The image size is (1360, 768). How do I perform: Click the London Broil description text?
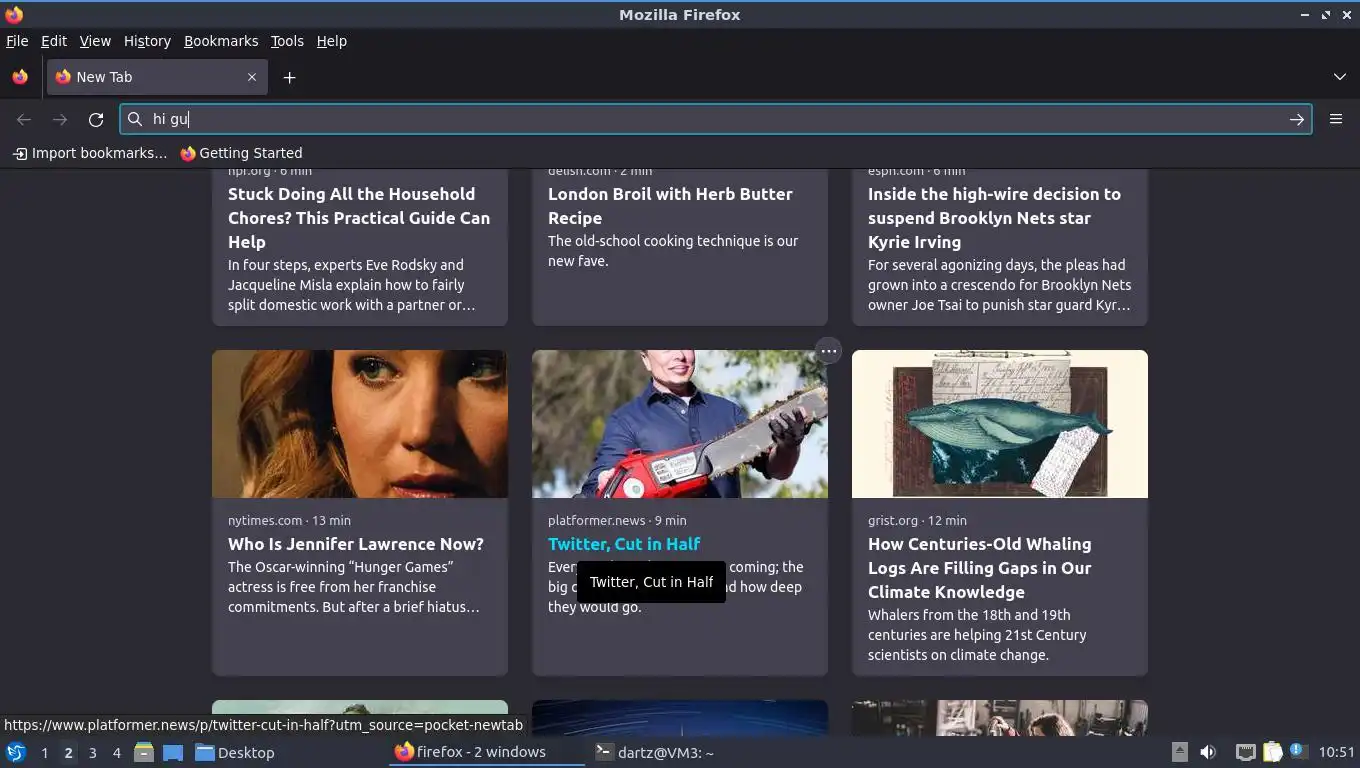(x=673, y=251)
